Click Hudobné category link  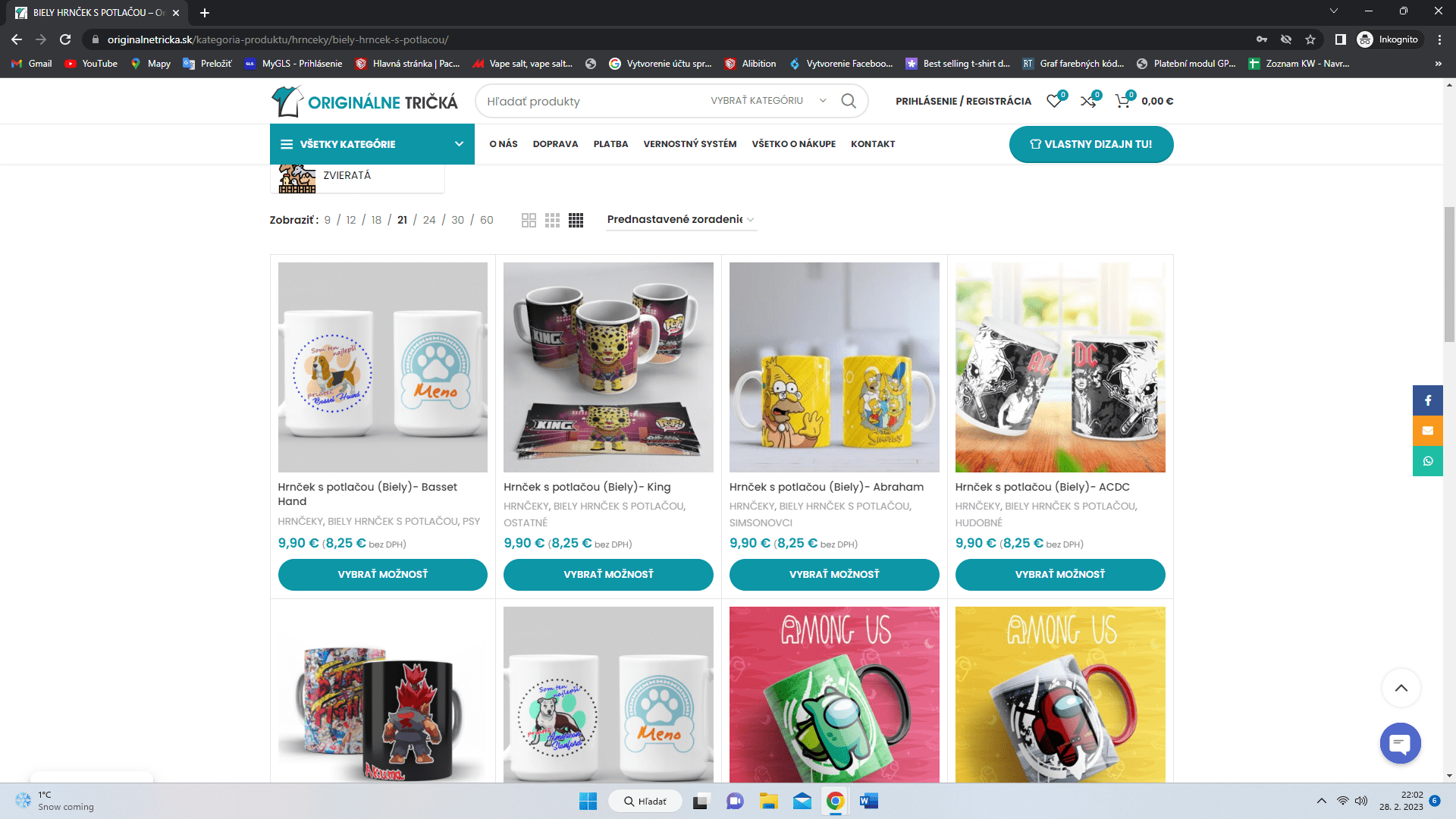click(x=978, y=522)
